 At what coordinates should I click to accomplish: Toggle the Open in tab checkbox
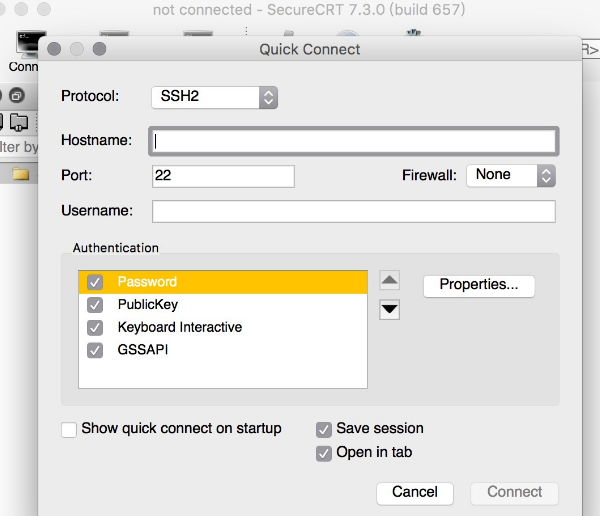click(x=324, y=453)
